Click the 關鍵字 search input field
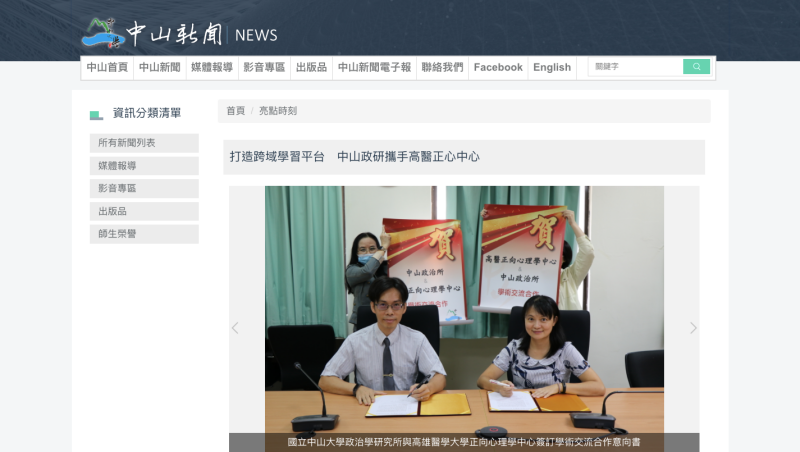The width and height of the screenshot is (800, 452). [635, 67]
